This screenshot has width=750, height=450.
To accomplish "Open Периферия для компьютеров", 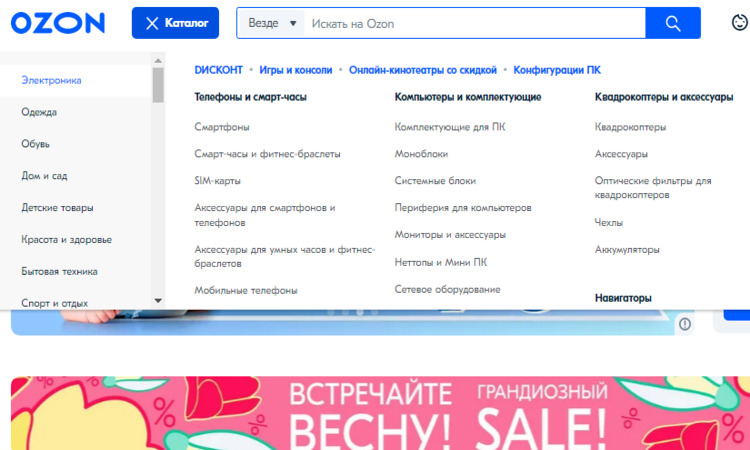I will click(463, 208).
